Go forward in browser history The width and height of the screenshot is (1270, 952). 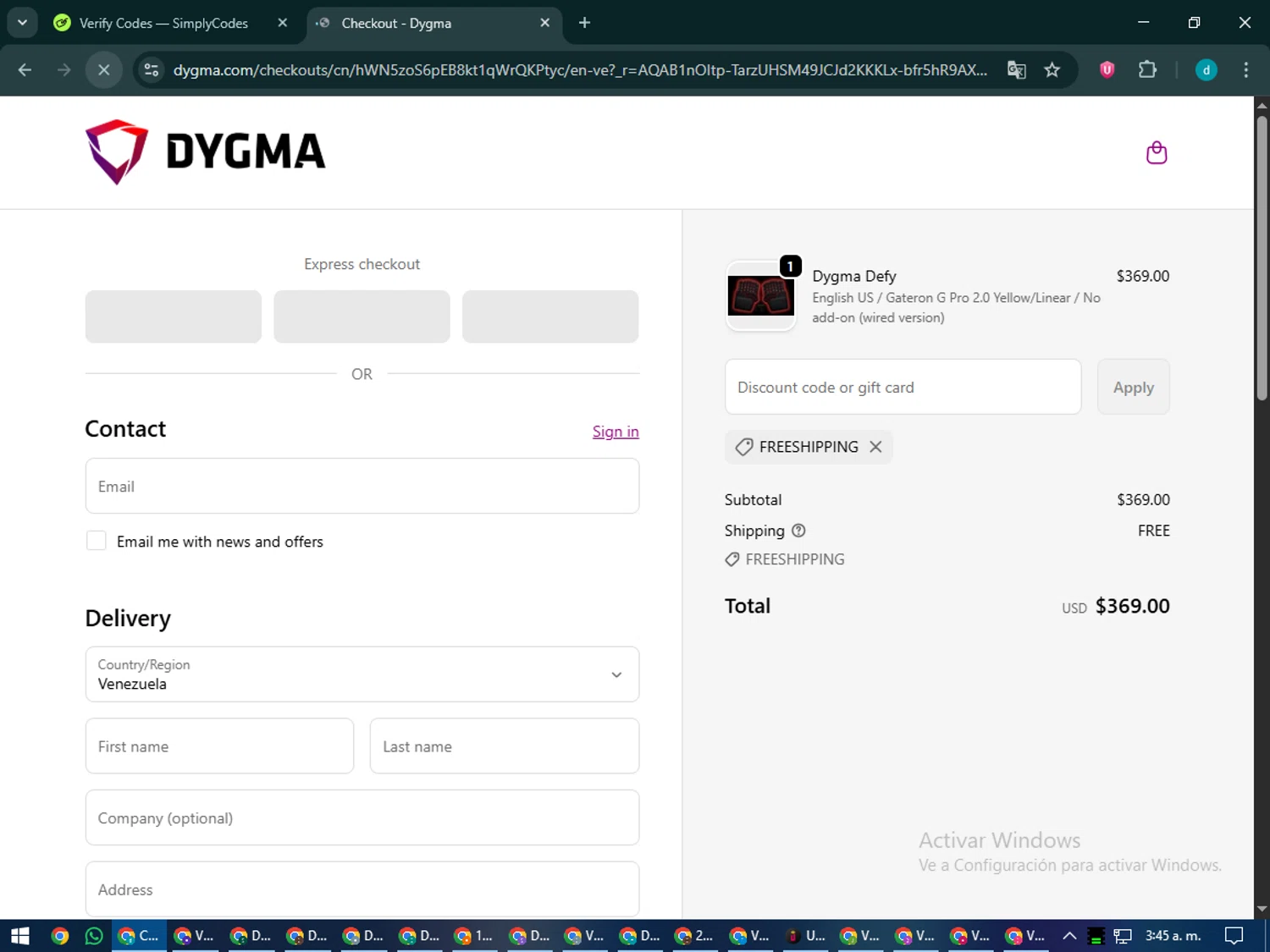click(63, 70)
